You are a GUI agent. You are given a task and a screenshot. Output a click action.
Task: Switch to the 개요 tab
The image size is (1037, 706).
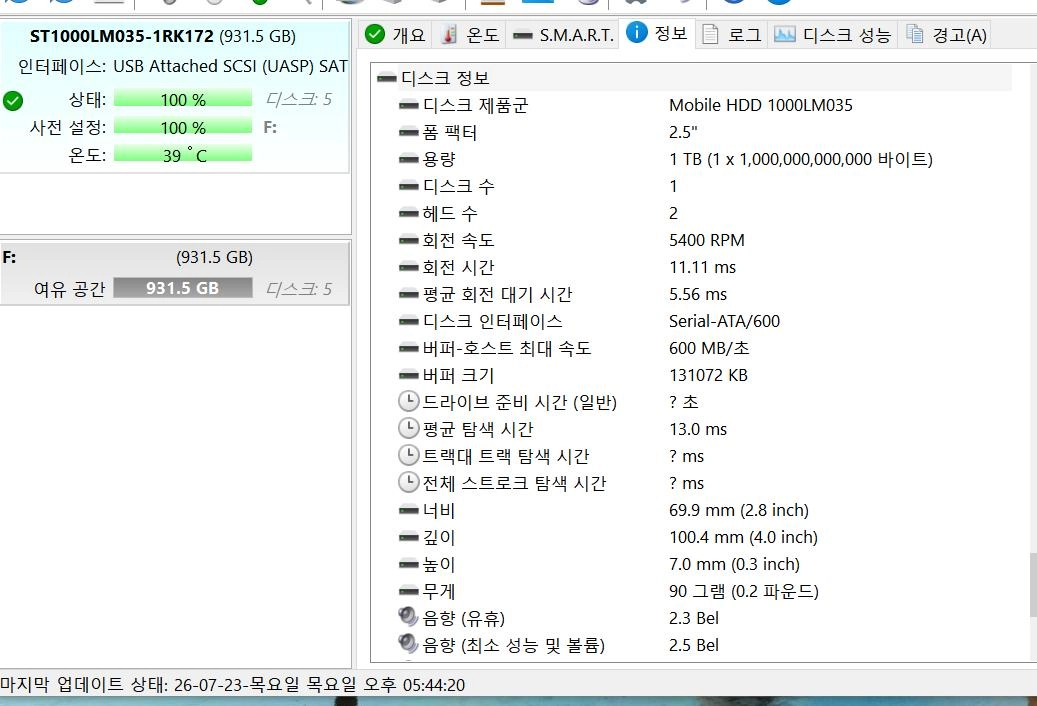point(395,34)
